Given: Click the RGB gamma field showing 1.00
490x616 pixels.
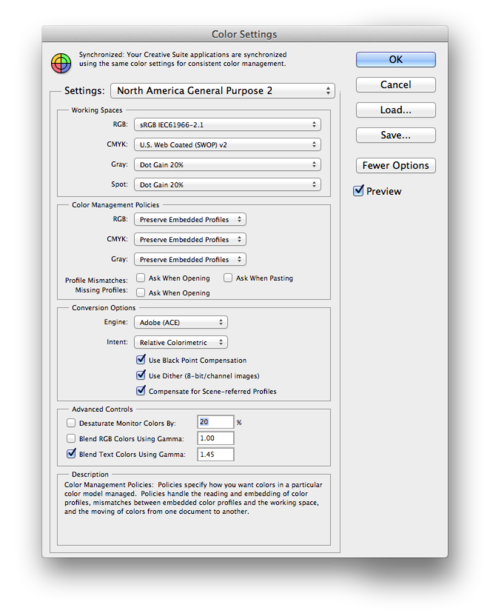Looking at the screenshot, I should 215,438.
